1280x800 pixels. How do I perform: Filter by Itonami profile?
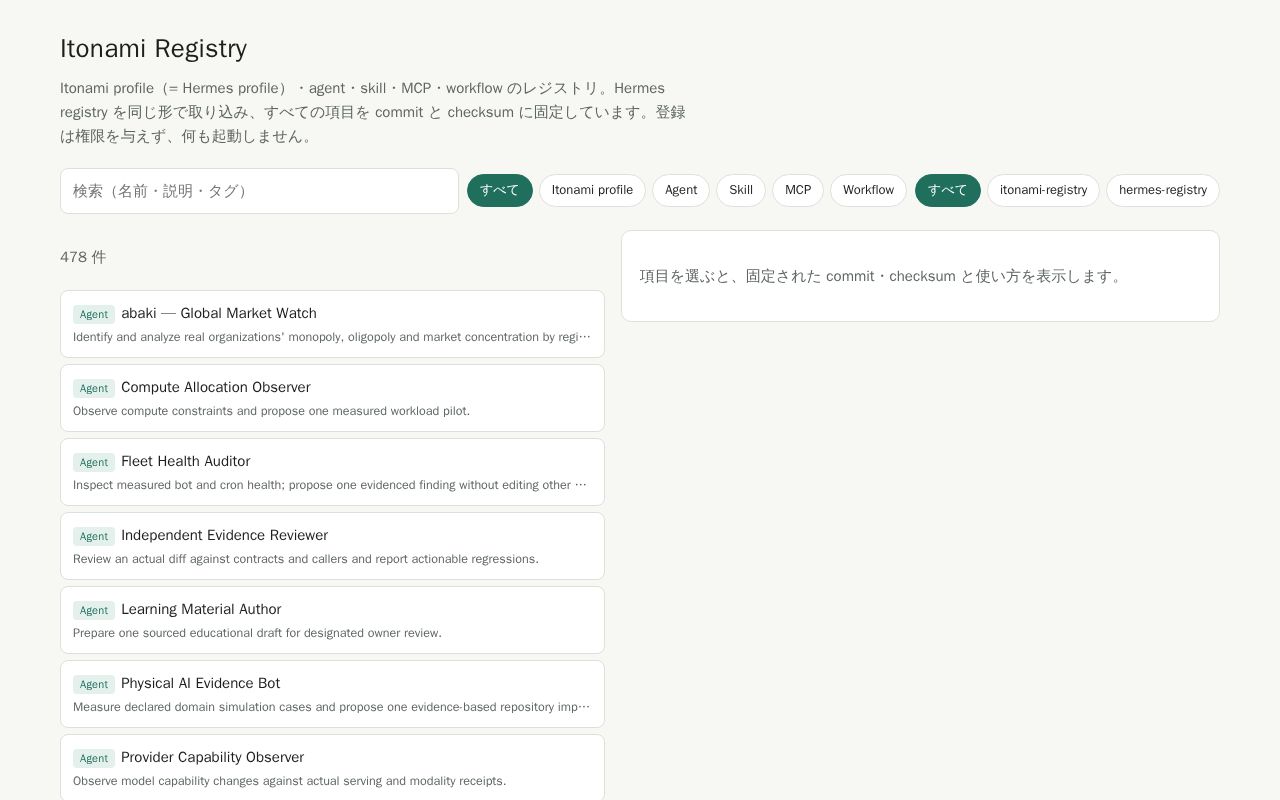point(592,190)
